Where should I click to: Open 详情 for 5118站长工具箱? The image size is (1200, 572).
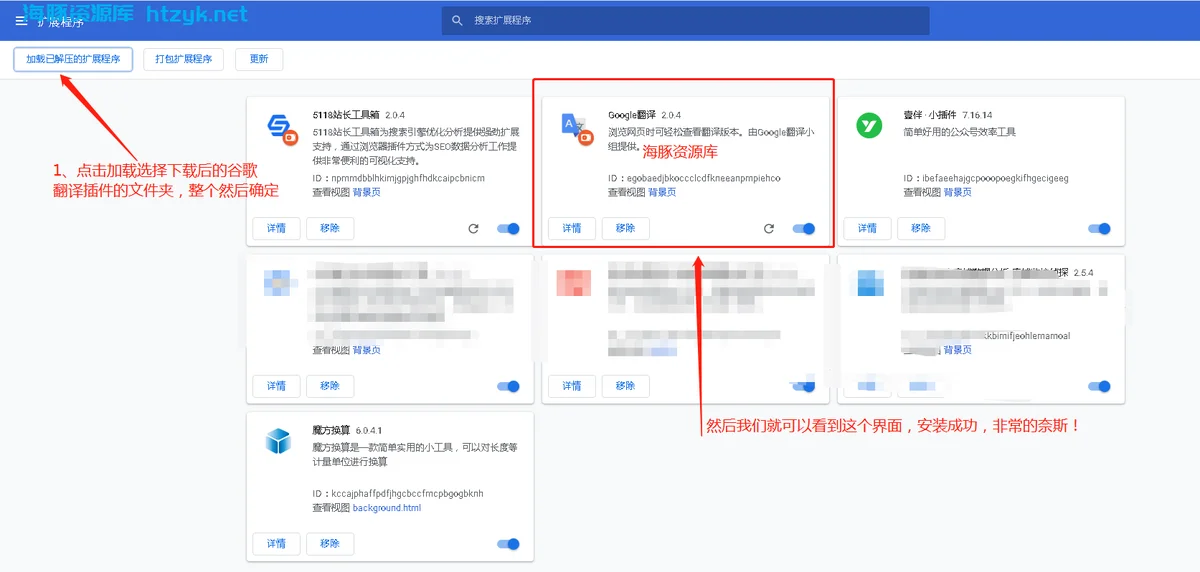pos(276,228)
